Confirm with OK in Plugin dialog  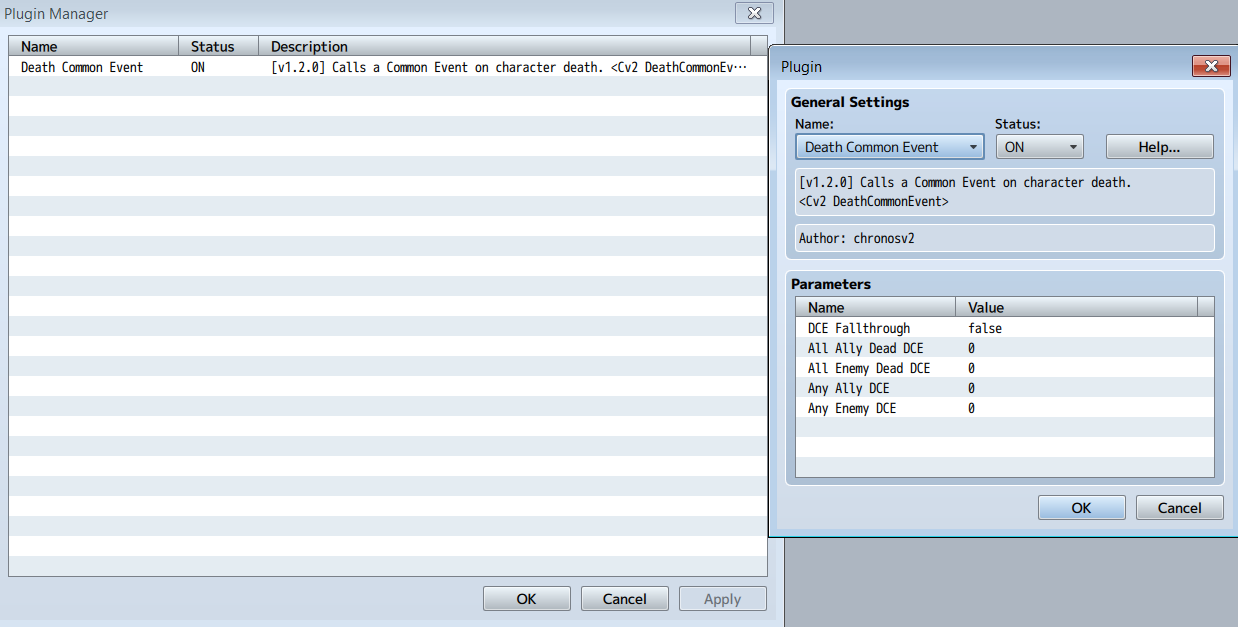click(1081, 507)
